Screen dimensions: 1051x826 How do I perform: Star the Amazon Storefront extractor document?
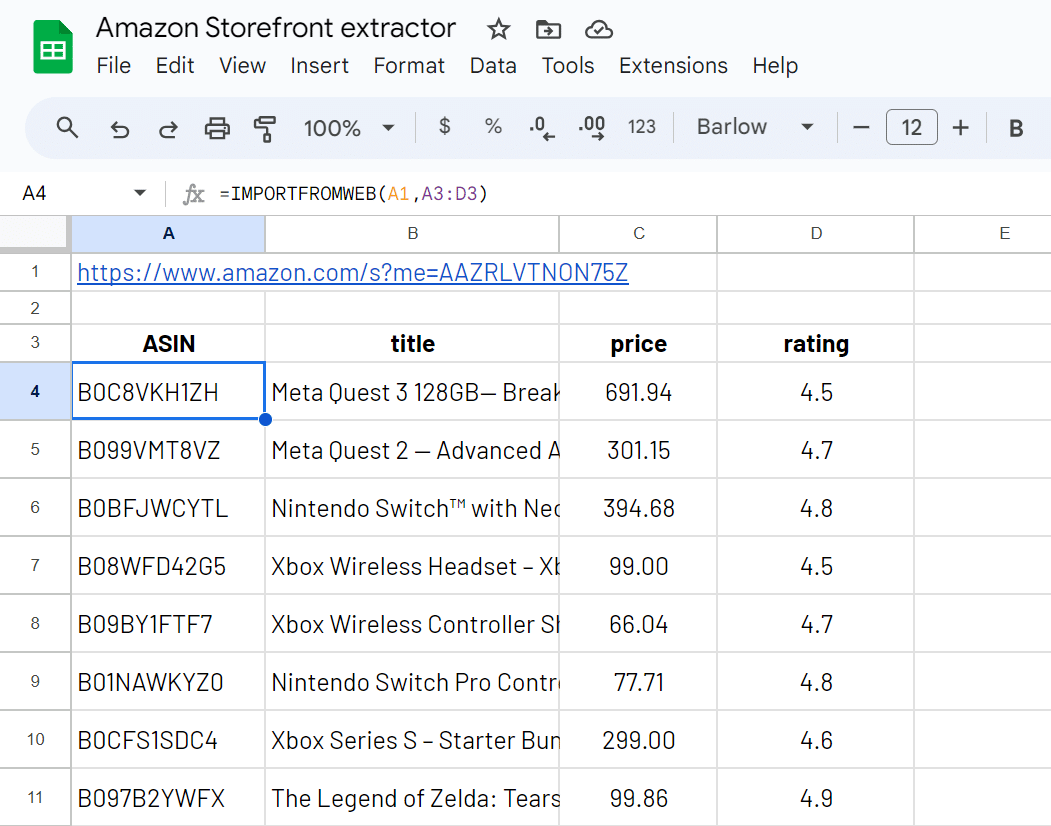(498, 29)
